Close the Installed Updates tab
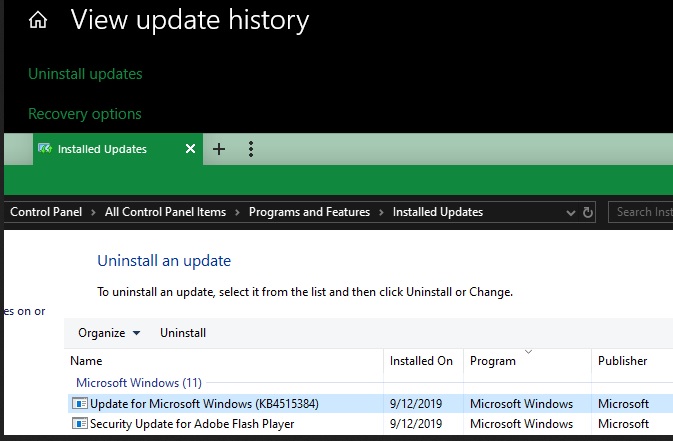673x441 pixels. [x=190, y=149]
